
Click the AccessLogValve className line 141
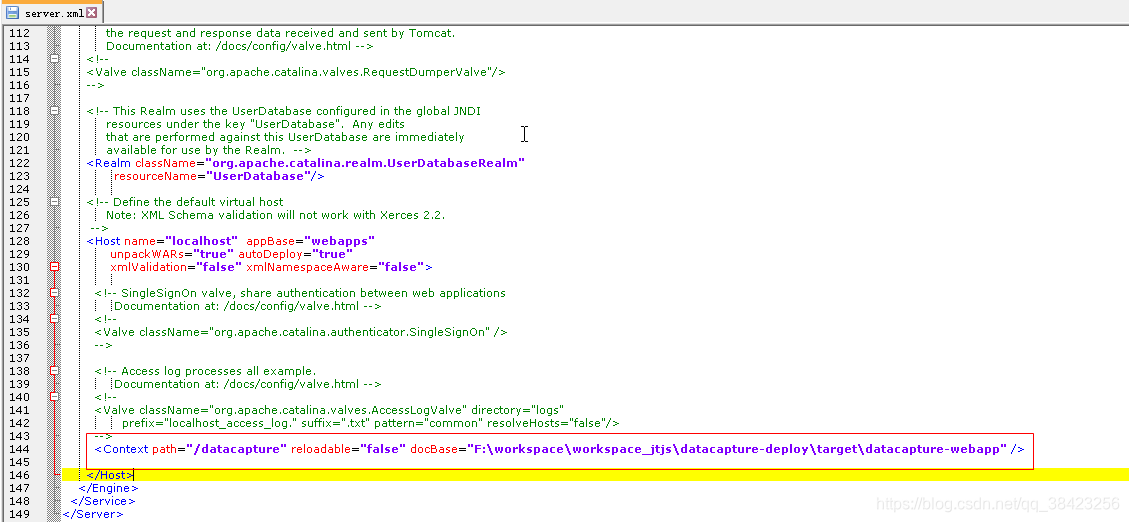tap(329, 410)
